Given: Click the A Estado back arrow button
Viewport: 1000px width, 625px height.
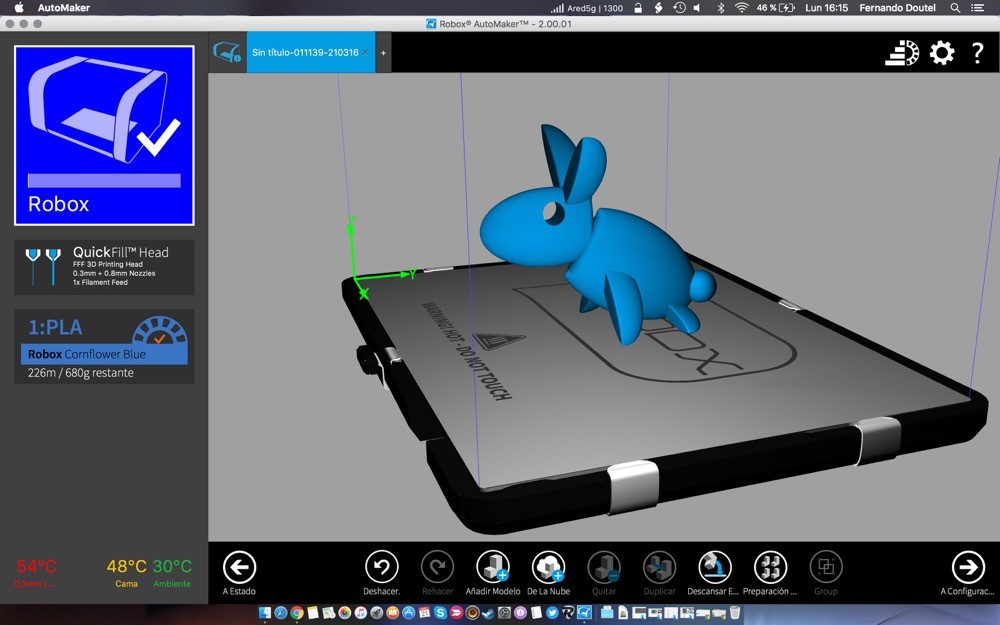Looking at the screenshot, I should coord(239,567).
